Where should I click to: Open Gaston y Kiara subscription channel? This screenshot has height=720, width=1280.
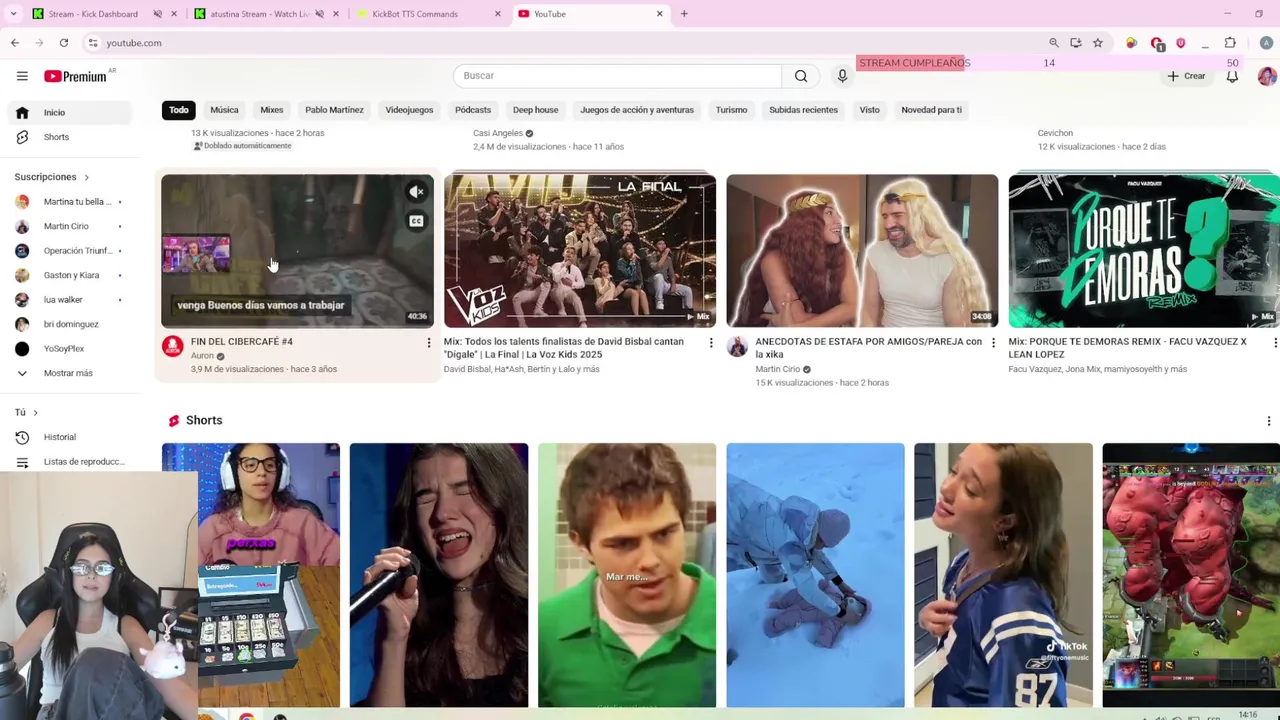[x=68, y=275]
